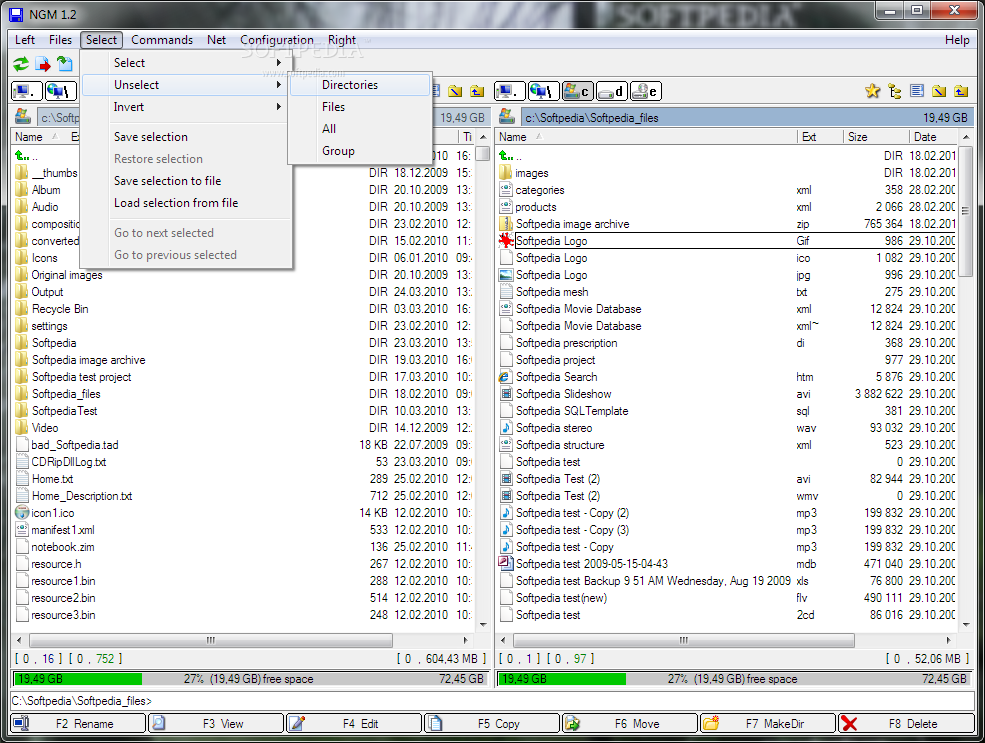The image size is (985, 743).
Task: Open the Help menu
Action: pyautogui.click(x=957, y=40)
